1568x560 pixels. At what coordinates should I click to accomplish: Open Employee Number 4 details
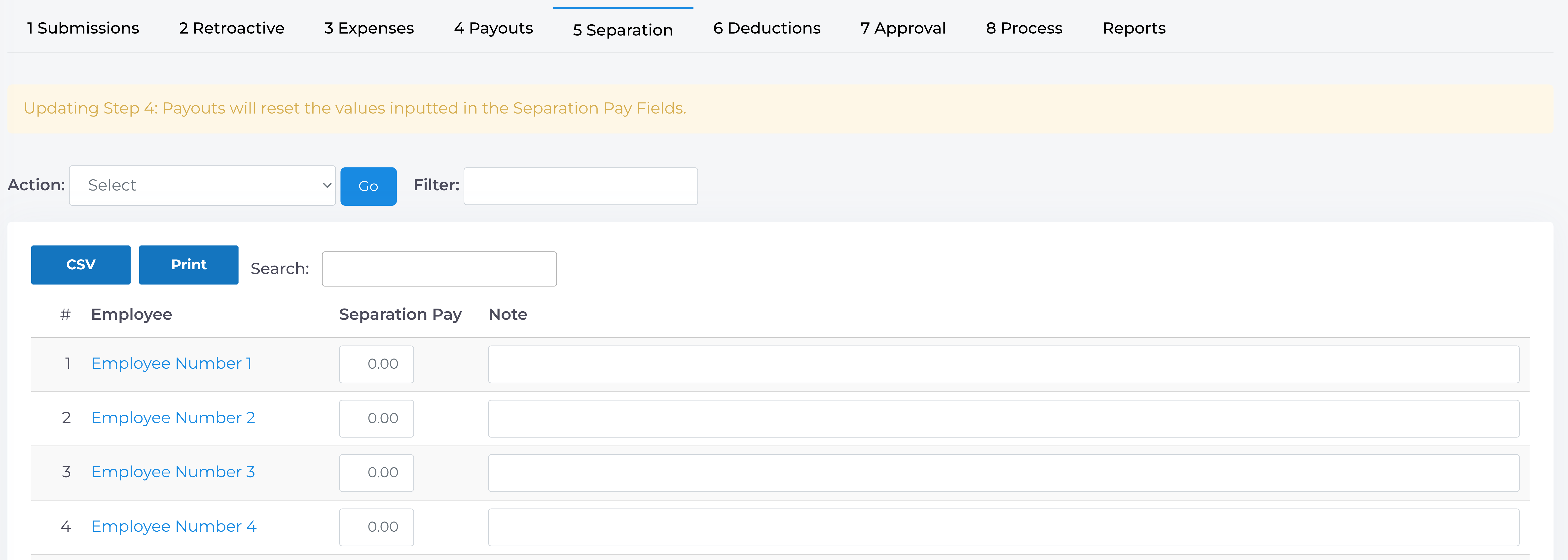click(x=174, y=526)
